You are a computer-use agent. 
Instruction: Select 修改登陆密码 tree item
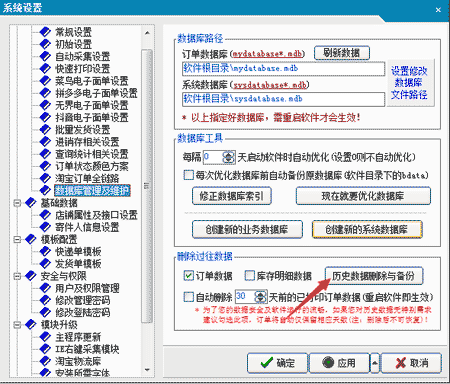pos(82,312)
